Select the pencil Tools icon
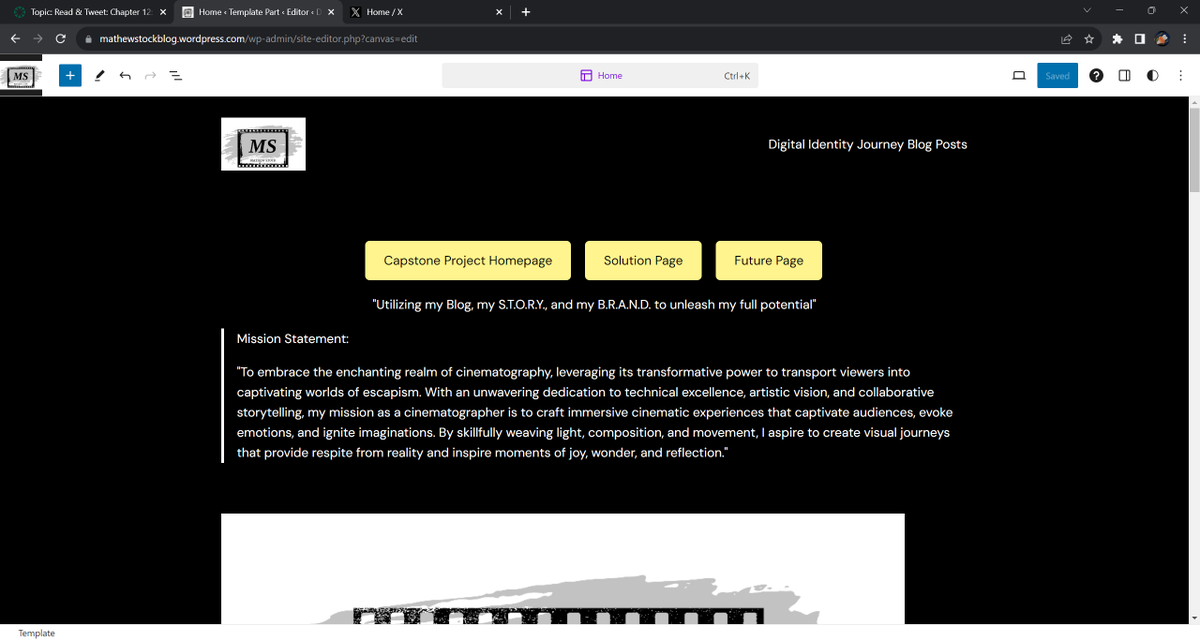 pyautogui.click(x=99, y=75)
